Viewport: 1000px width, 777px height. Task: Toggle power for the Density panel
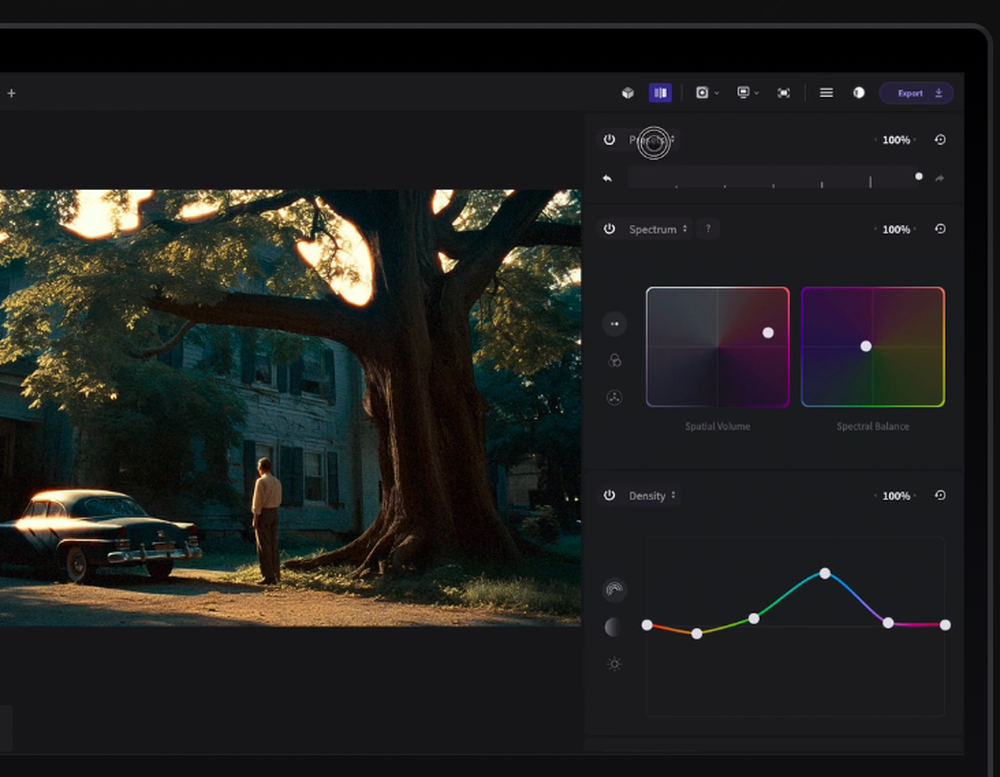609,496
